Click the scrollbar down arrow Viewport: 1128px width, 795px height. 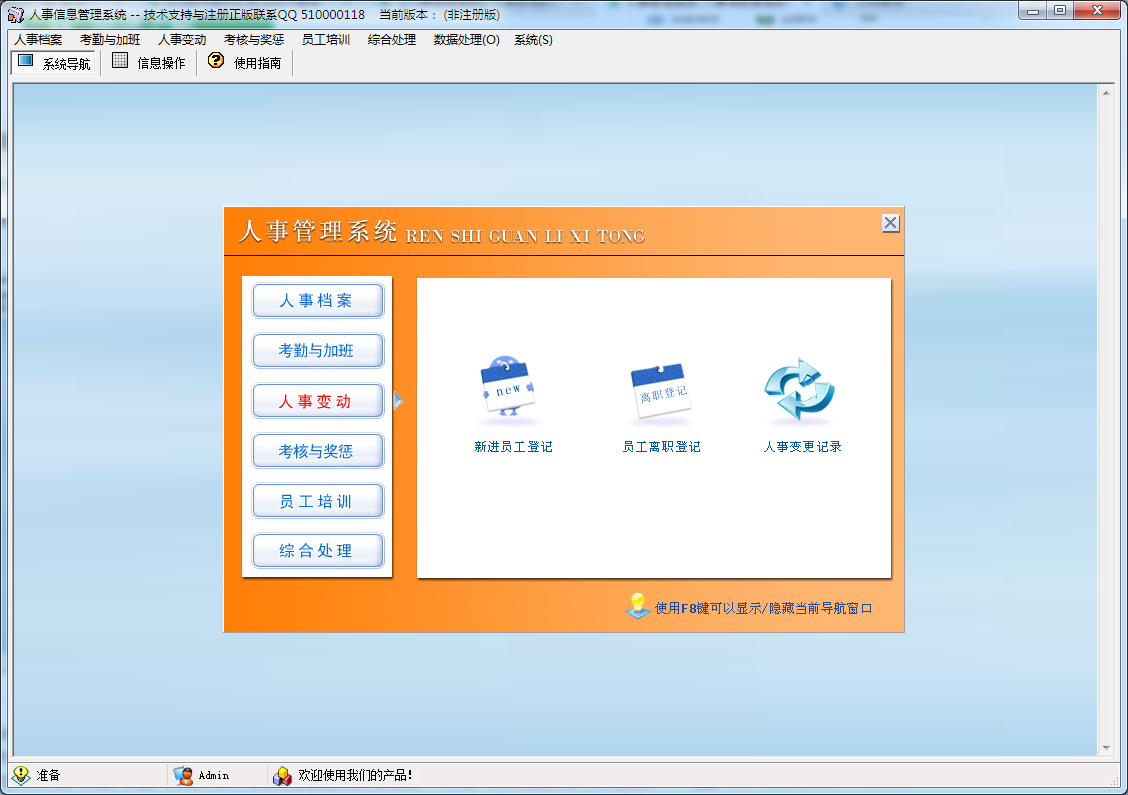pyautogui.click(x=1106, y=748)
